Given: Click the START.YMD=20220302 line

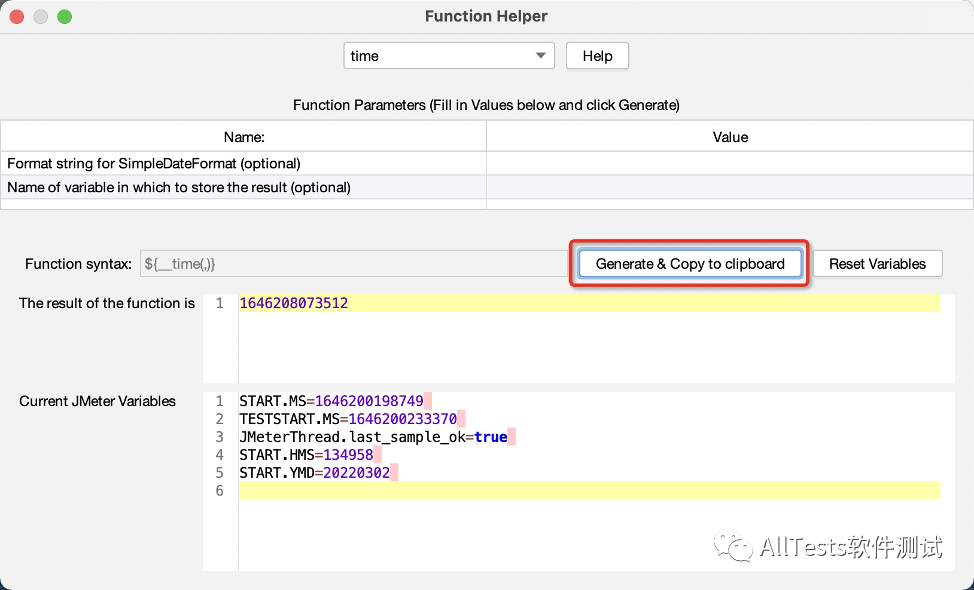Looking at the screenshot, I should click(315, 473).
